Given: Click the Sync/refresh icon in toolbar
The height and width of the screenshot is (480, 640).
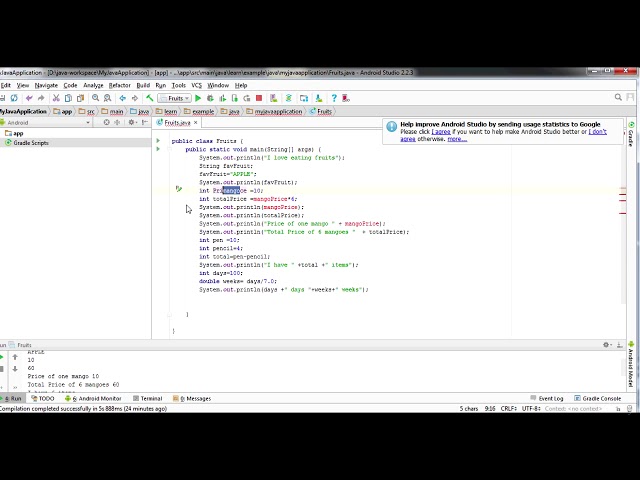Looking at the screenshot, I should (x=14, y=98).
